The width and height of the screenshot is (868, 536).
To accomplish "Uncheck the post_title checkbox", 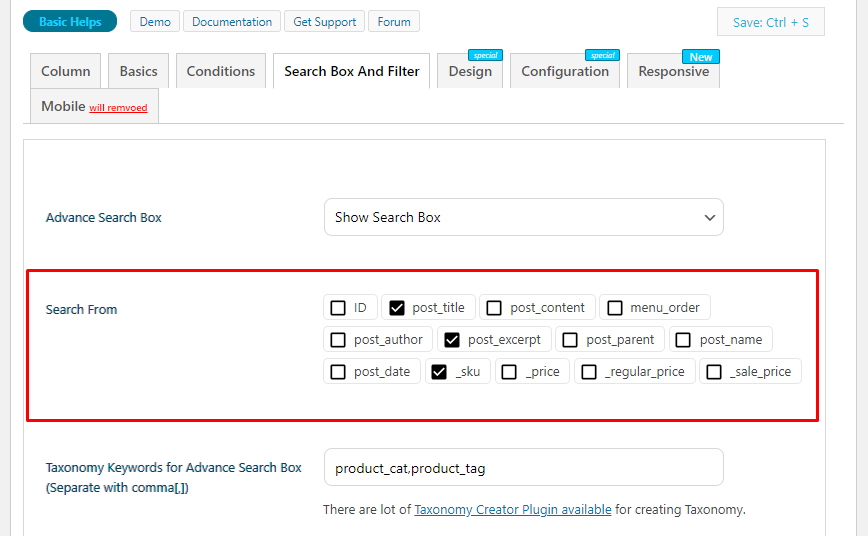I will [397, 308].
